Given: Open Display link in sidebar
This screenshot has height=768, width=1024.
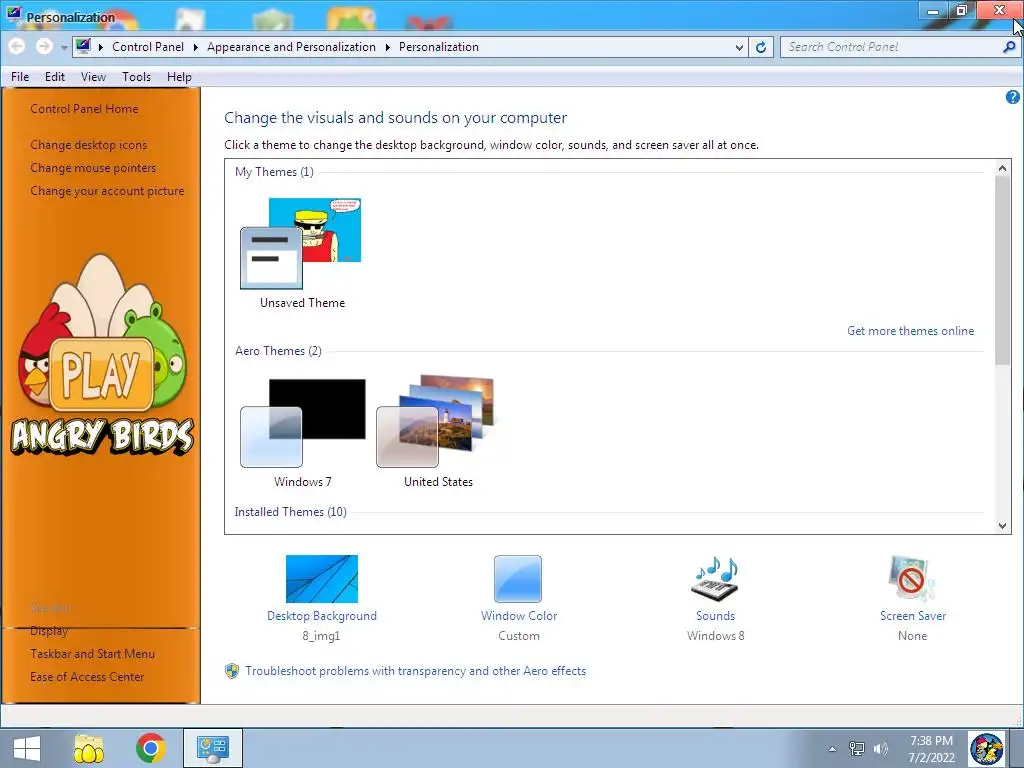Looking at the screenshot, I should pos(49,631).
